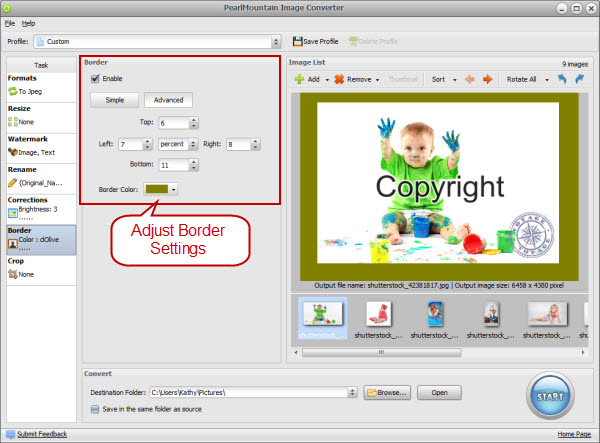Toggle the Enable border checkbox
The image size is (600, 443).
click(x=96, y=78)
